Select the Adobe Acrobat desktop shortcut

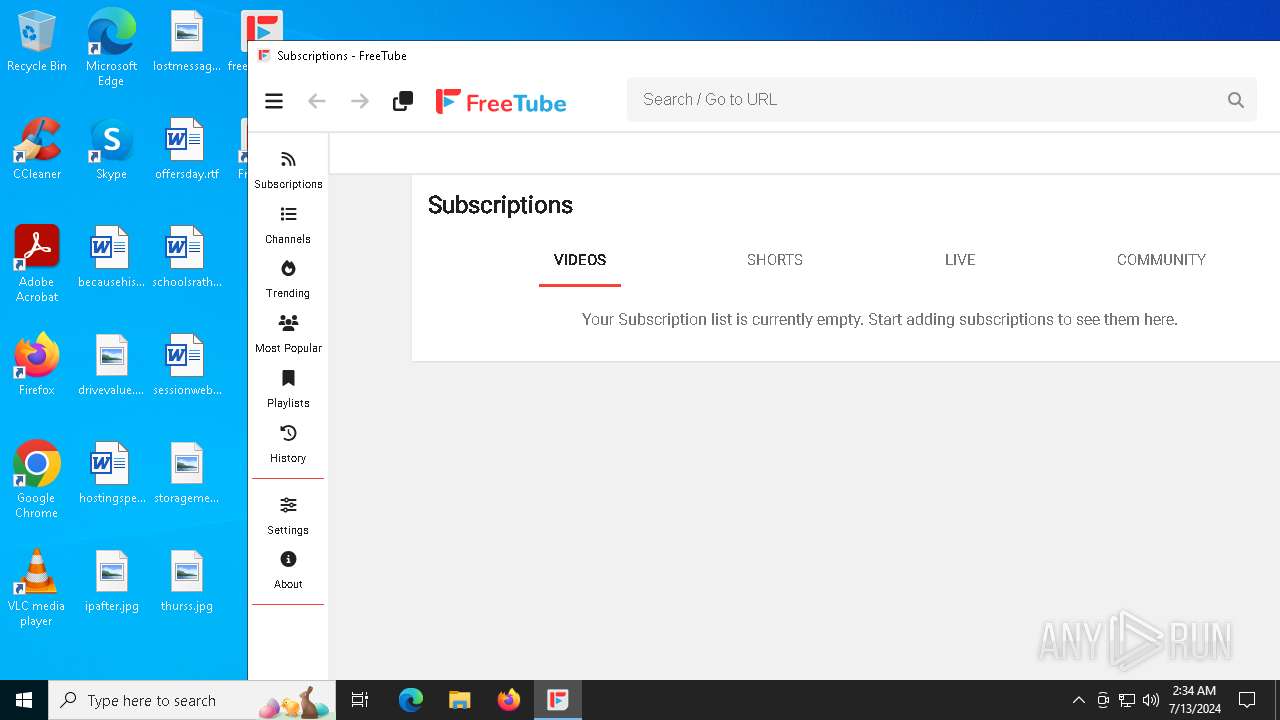click(x=37, y=264)
